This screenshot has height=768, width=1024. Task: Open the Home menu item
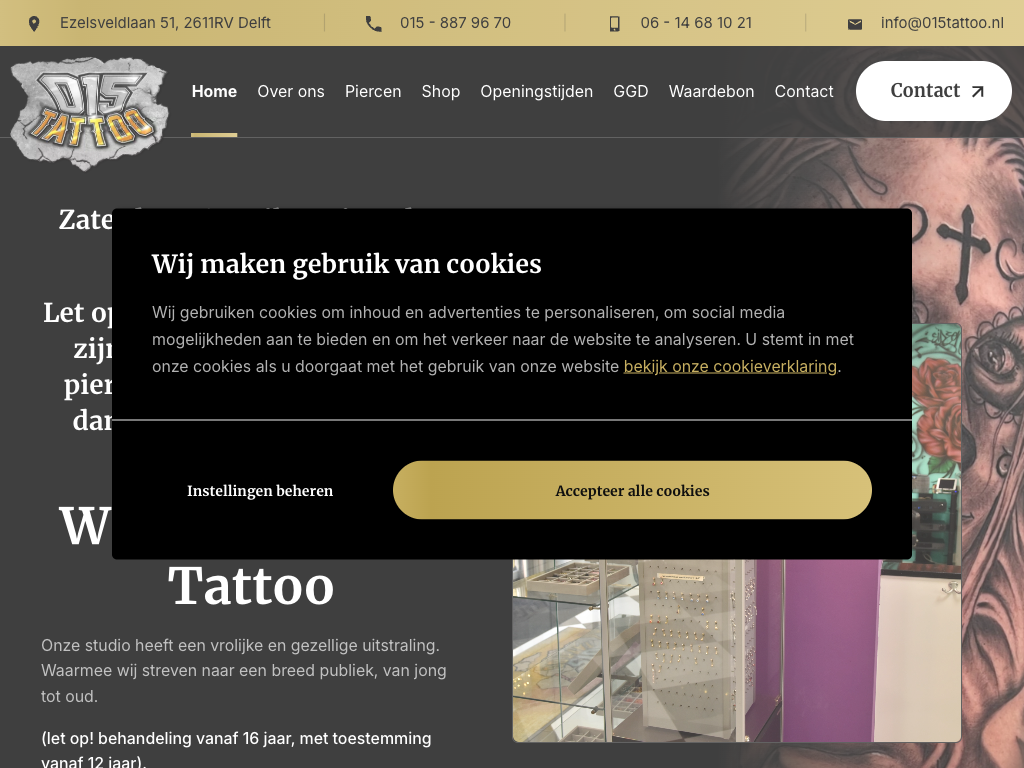click(214, 91)
